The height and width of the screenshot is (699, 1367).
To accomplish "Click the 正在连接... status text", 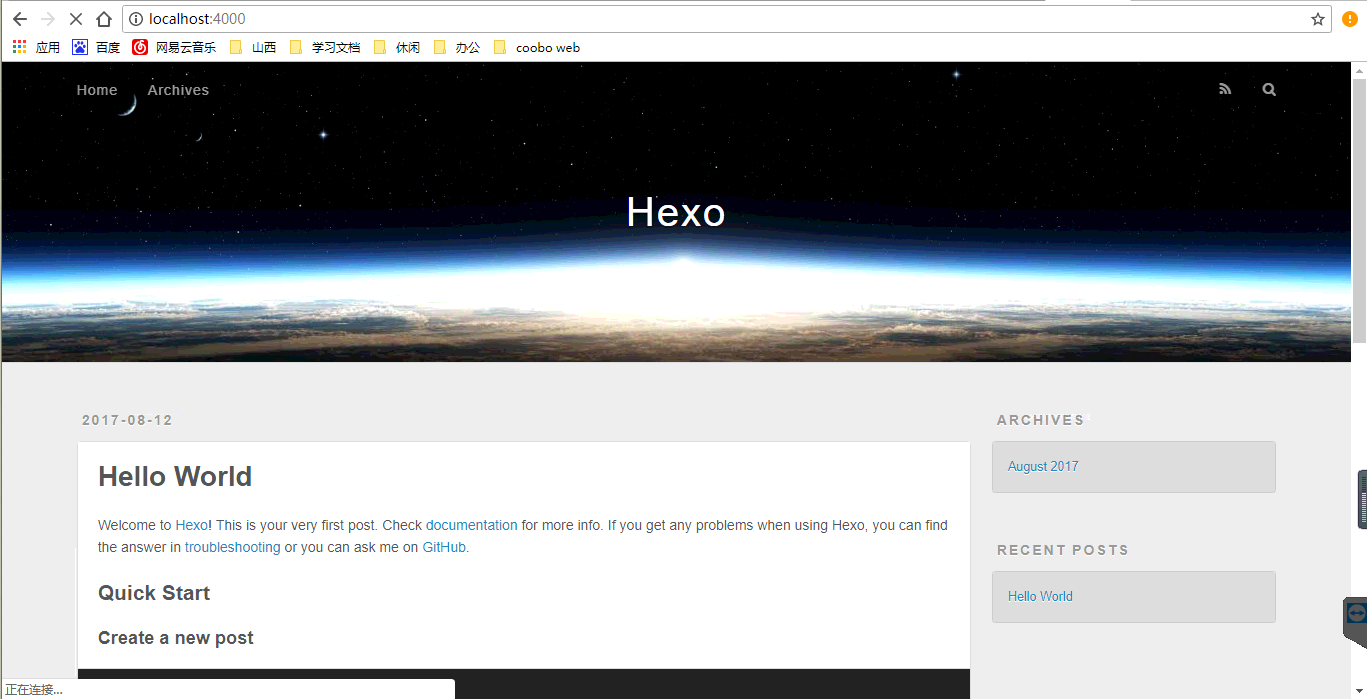I will coord(34,690).
